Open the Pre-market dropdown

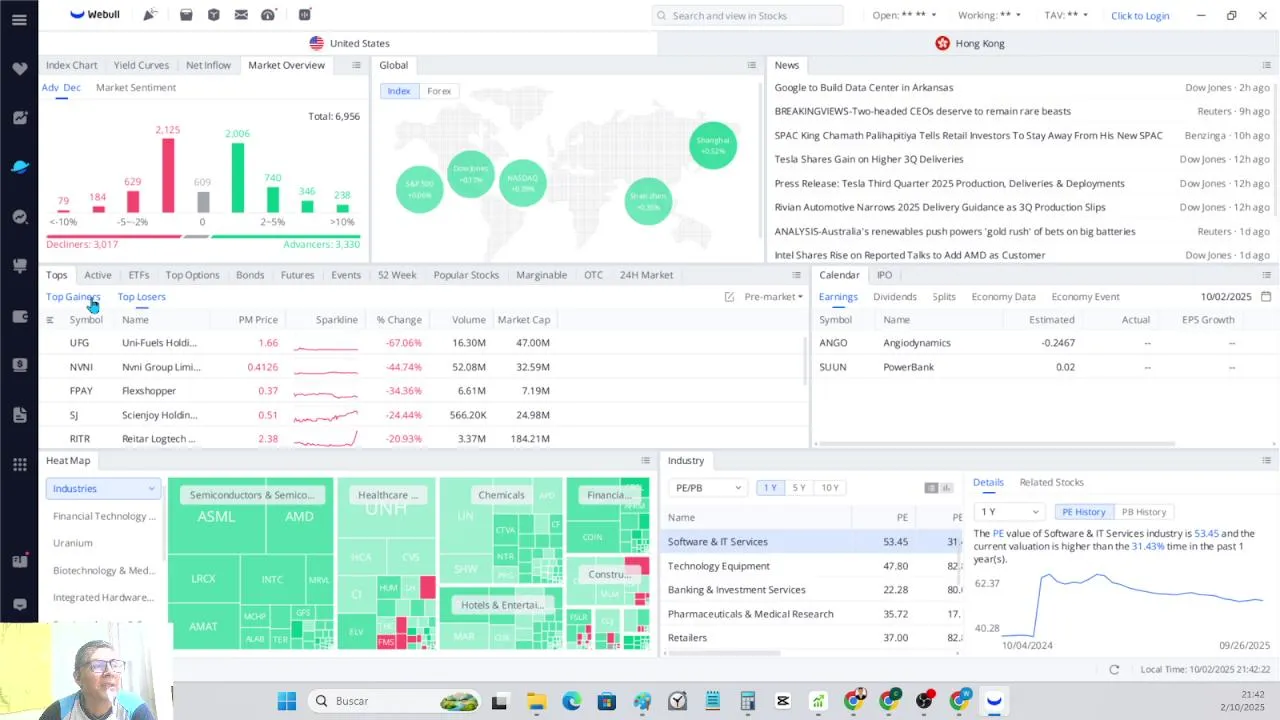773,297
